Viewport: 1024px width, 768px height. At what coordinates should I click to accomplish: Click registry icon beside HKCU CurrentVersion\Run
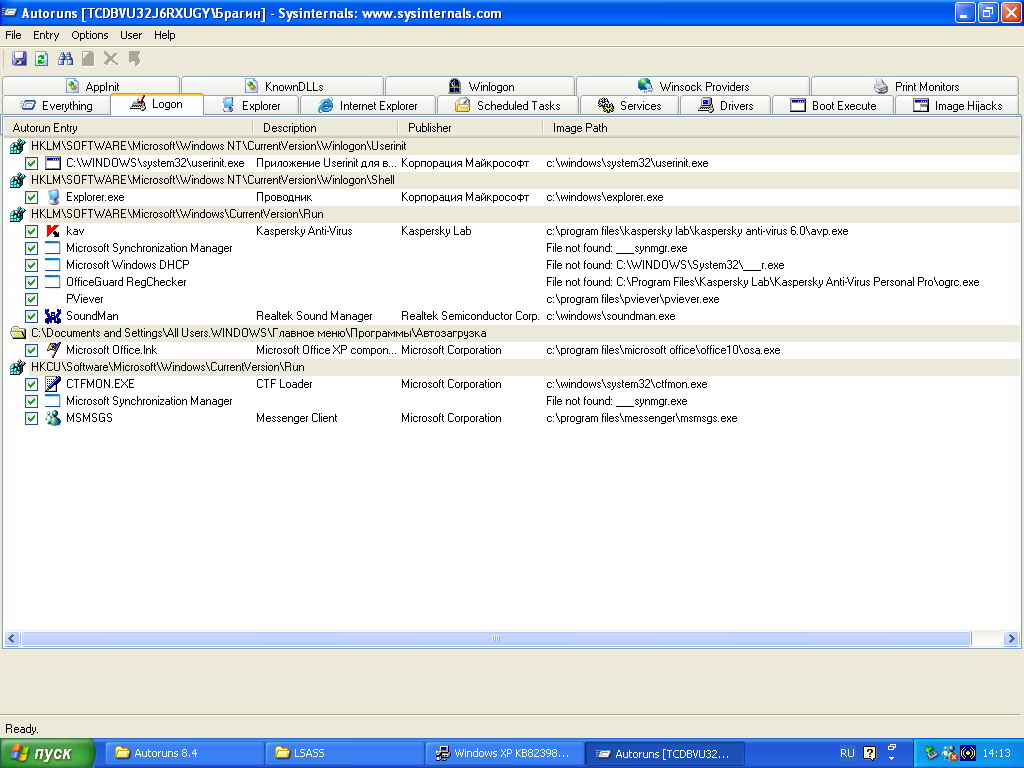pyautogui.click(x=18, y=367)
